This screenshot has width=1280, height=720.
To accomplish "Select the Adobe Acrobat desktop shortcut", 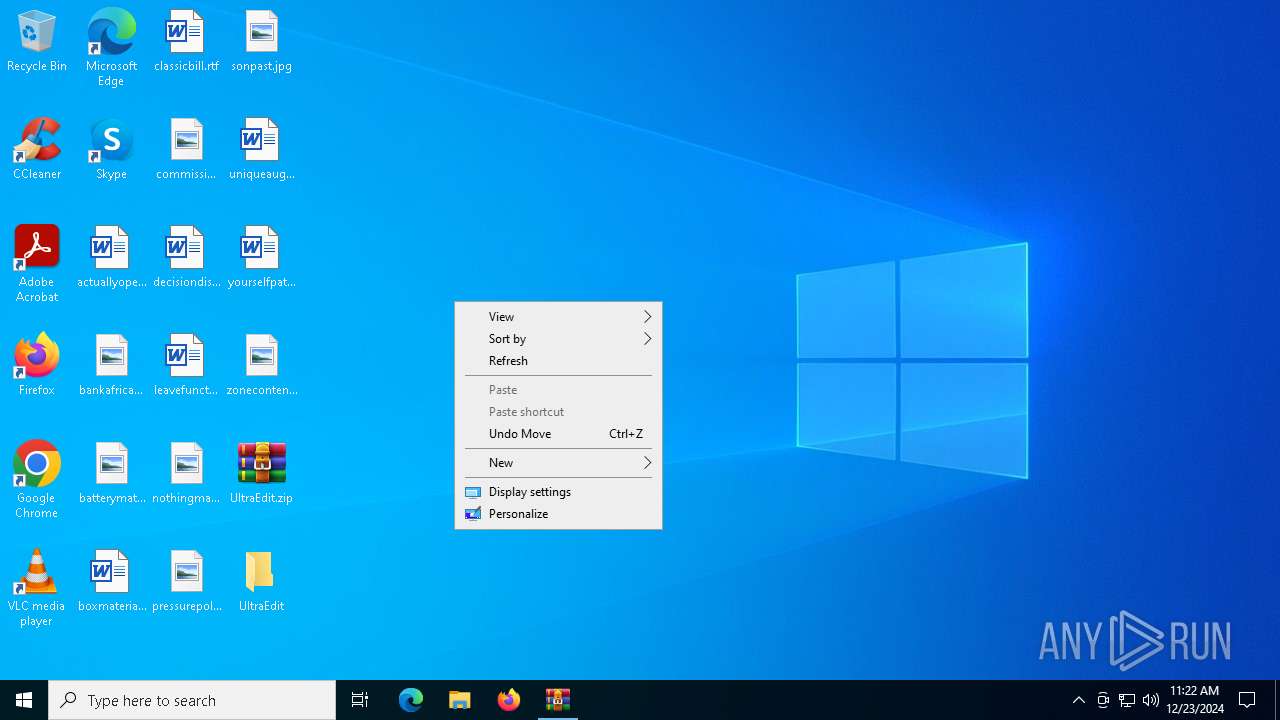I will 37,264.
